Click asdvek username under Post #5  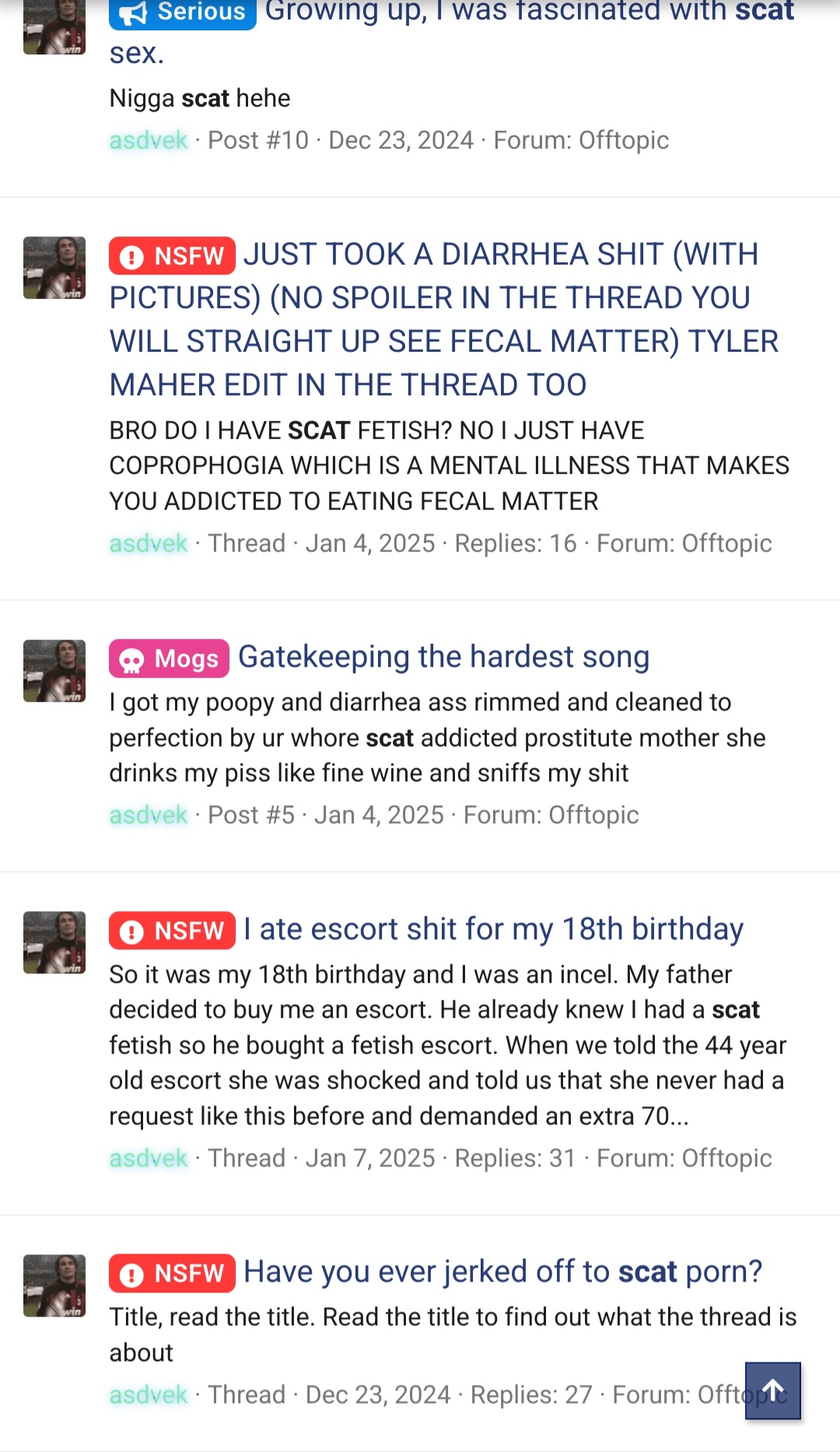149,815
